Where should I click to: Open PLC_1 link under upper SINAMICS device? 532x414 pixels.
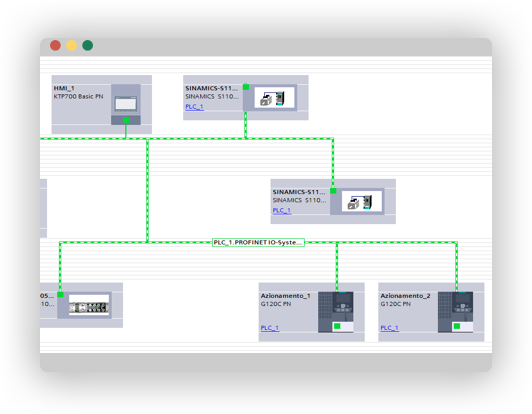pos(194,107)
